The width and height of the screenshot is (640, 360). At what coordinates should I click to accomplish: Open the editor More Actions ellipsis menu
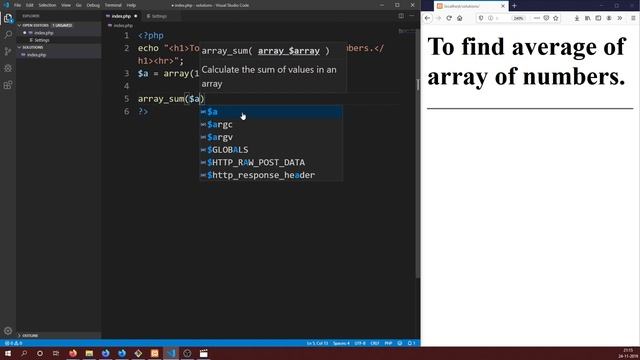pos(411,16)
